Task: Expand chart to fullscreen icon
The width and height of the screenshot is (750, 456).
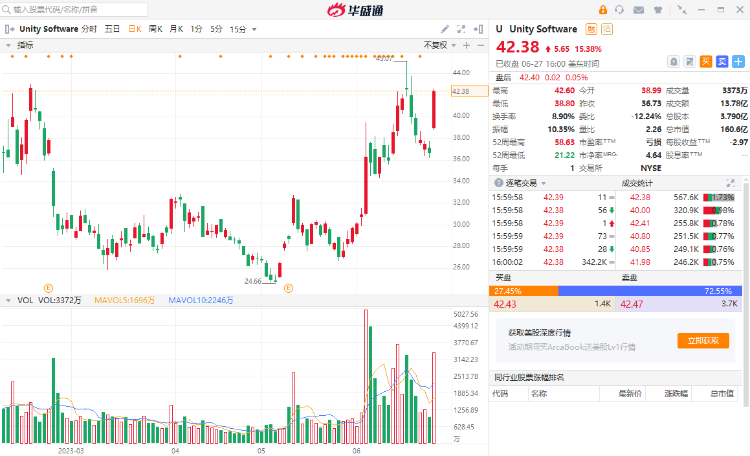Action: tap(461, 29)
